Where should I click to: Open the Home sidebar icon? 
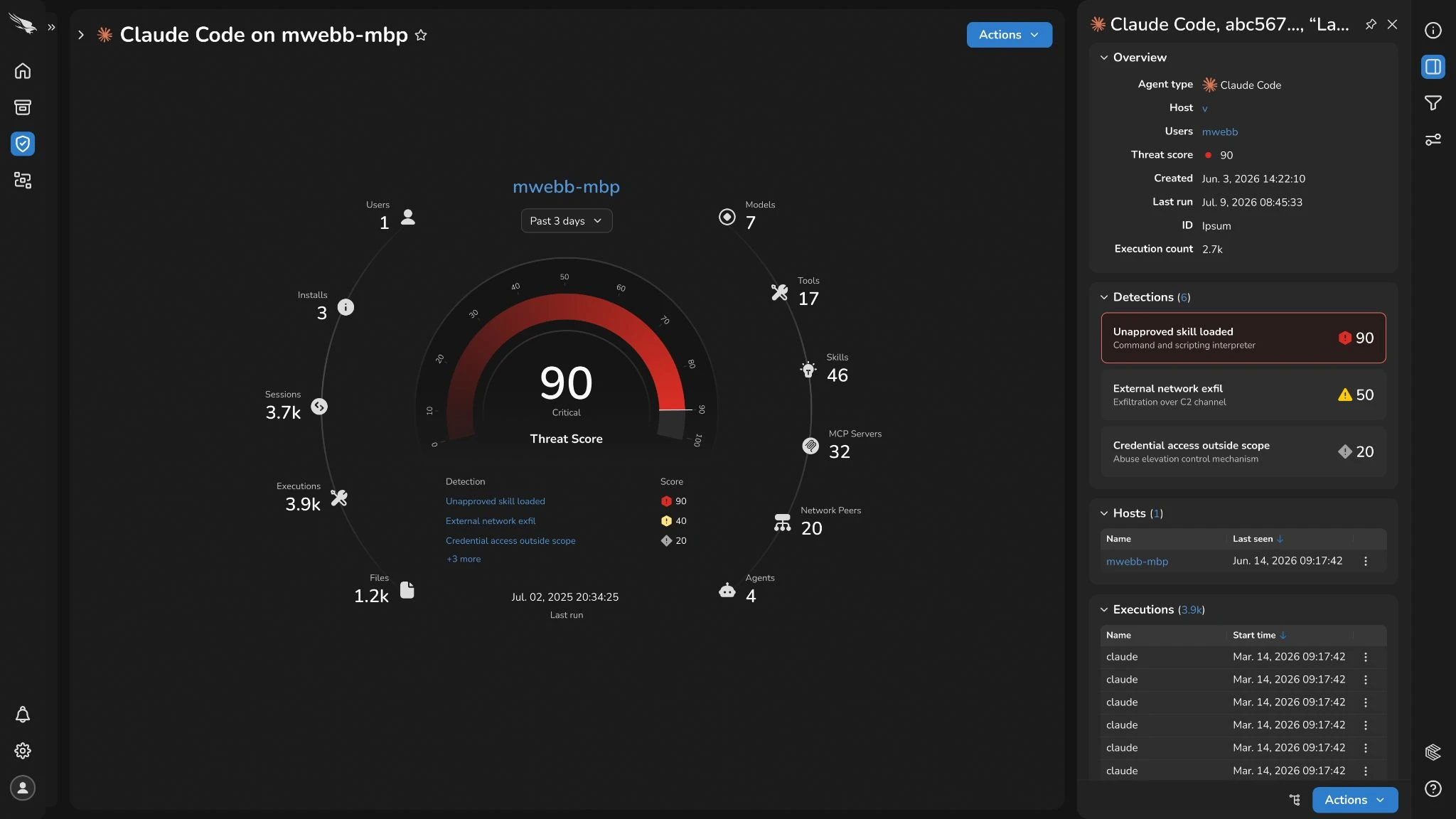click(x=23, y=71)
